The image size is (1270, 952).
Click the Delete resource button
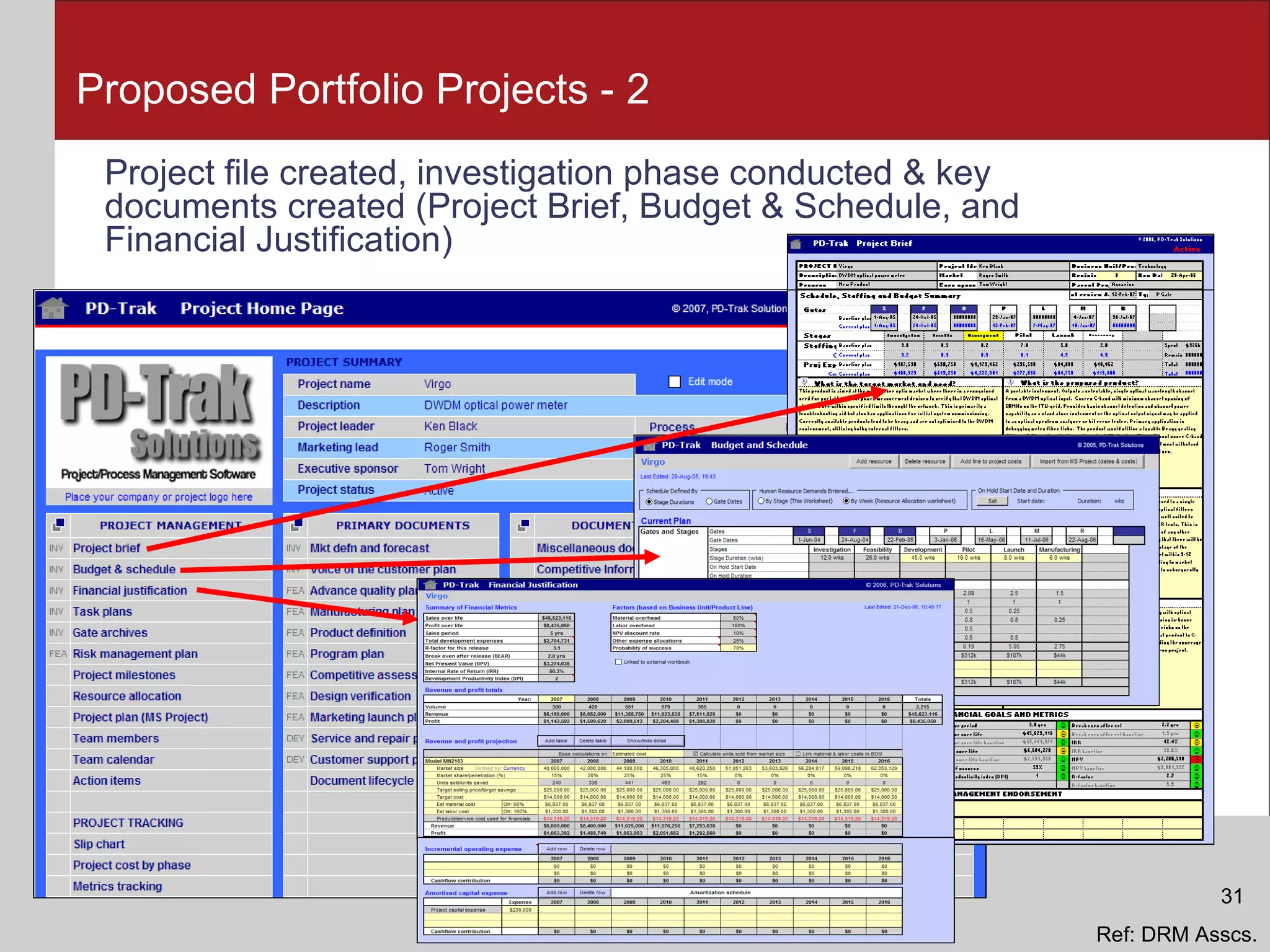[925, 462]
